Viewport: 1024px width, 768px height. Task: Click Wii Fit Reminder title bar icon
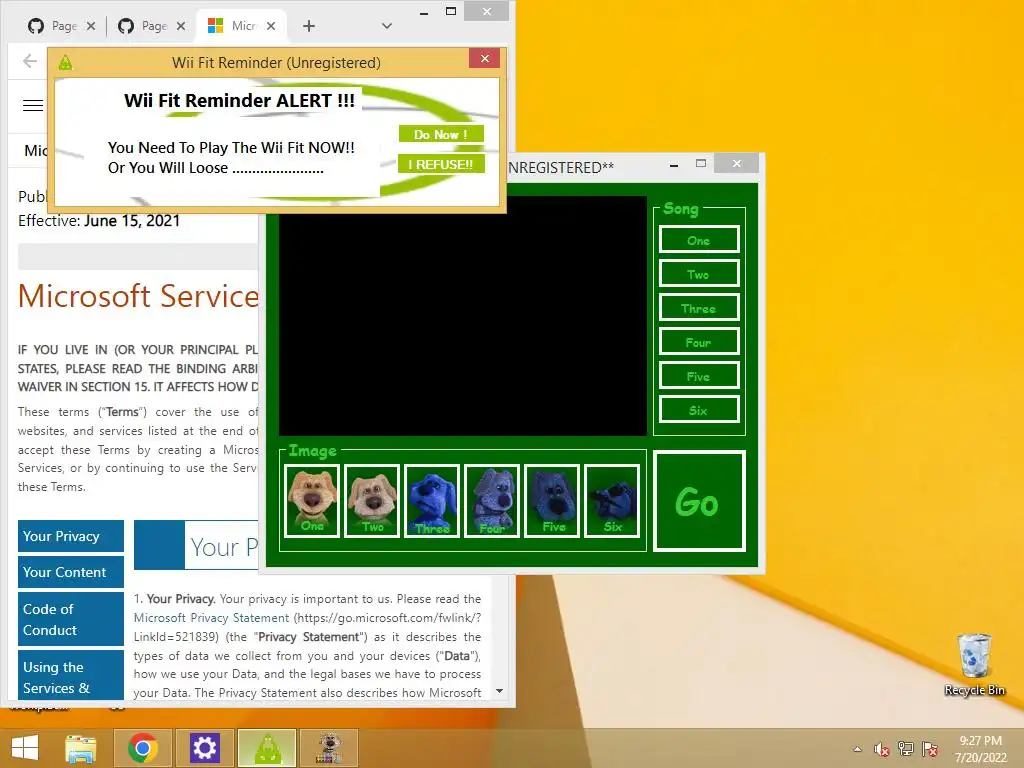pos(65,63)
